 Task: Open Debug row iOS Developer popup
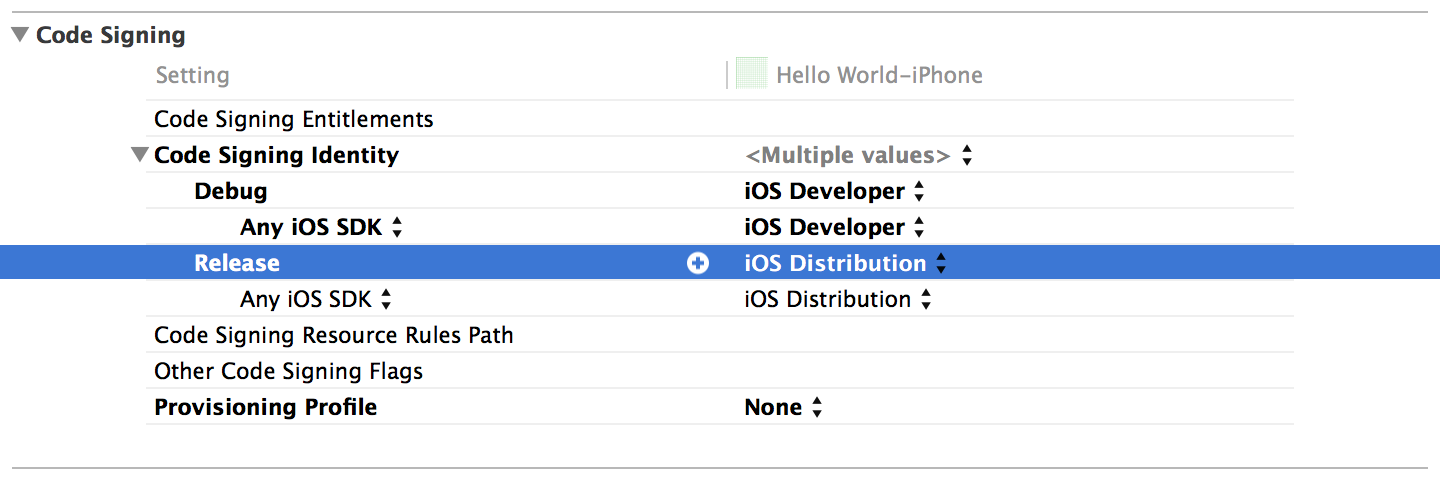tap(835, 191)
